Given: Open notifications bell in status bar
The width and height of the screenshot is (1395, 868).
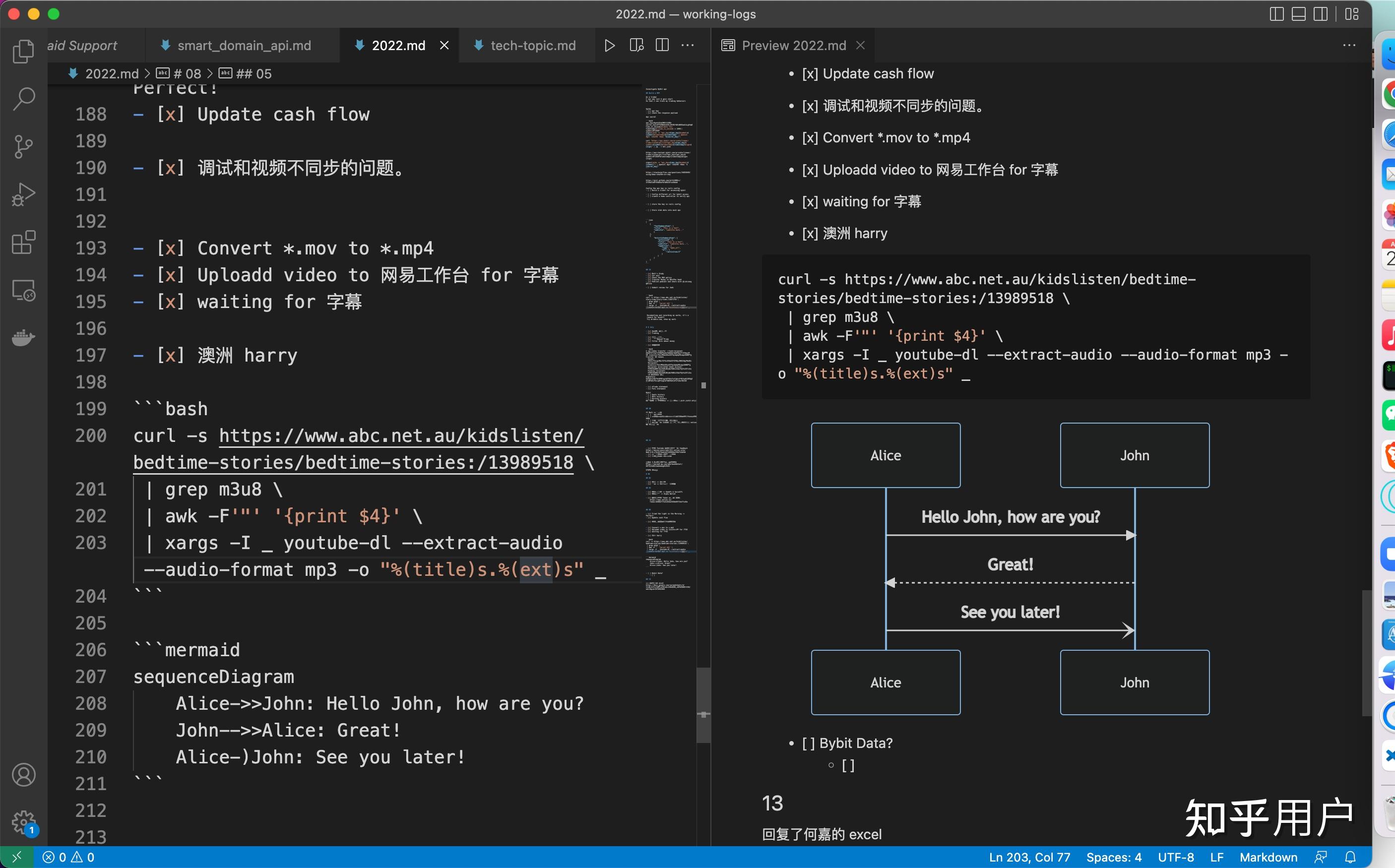Looking at the screenshot, I should [1351, 857].
